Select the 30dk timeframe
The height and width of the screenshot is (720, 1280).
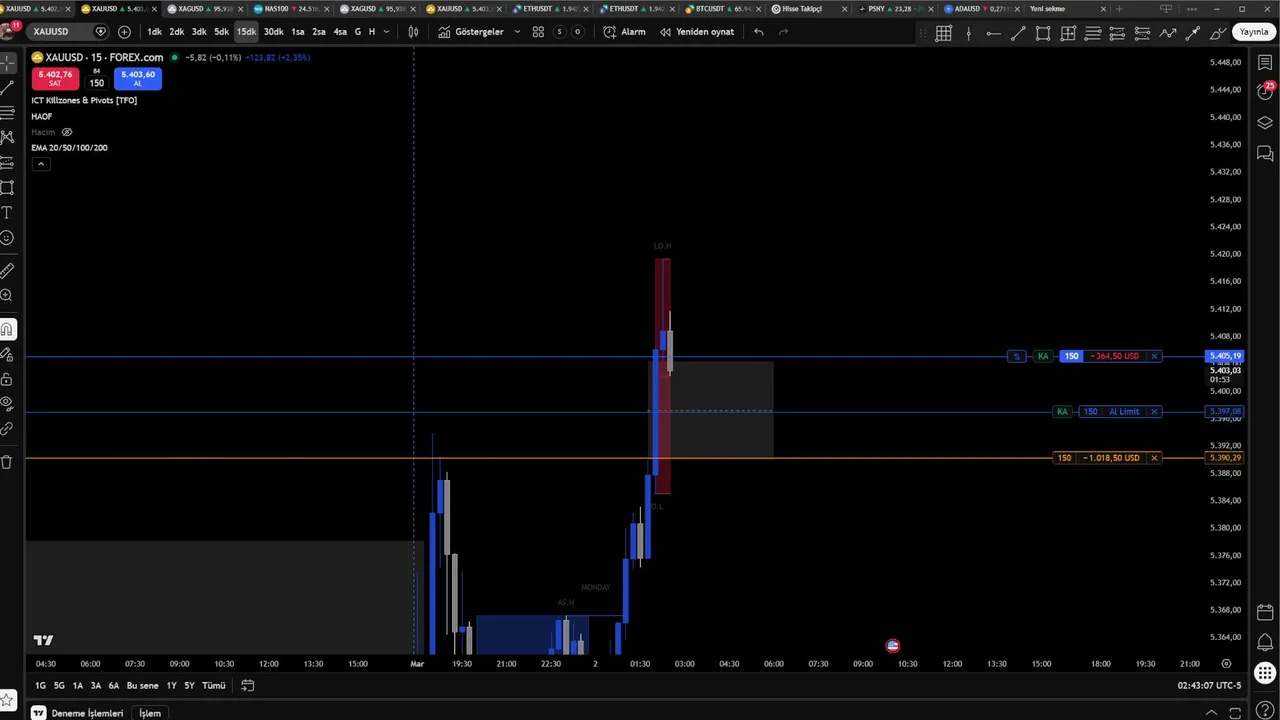coord(273,31)
